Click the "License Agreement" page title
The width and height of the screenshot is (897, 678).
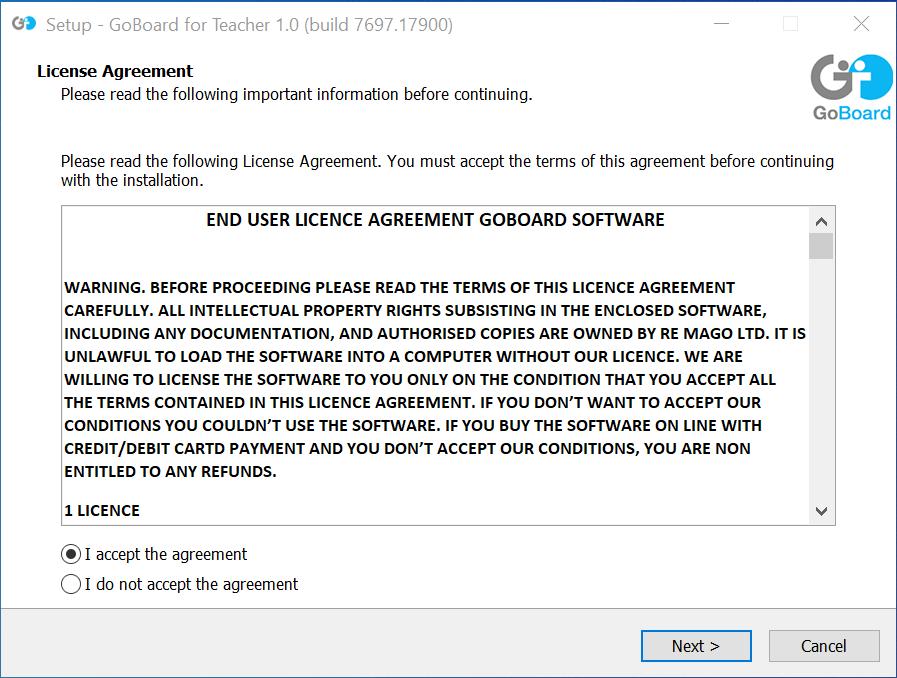[115, 71]
